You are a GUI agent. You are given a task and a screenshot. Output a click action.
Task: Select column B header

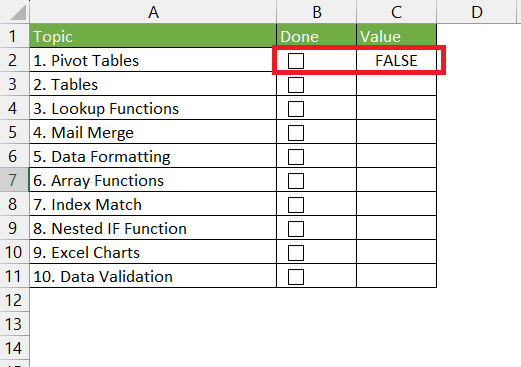[x=317, y=12]
